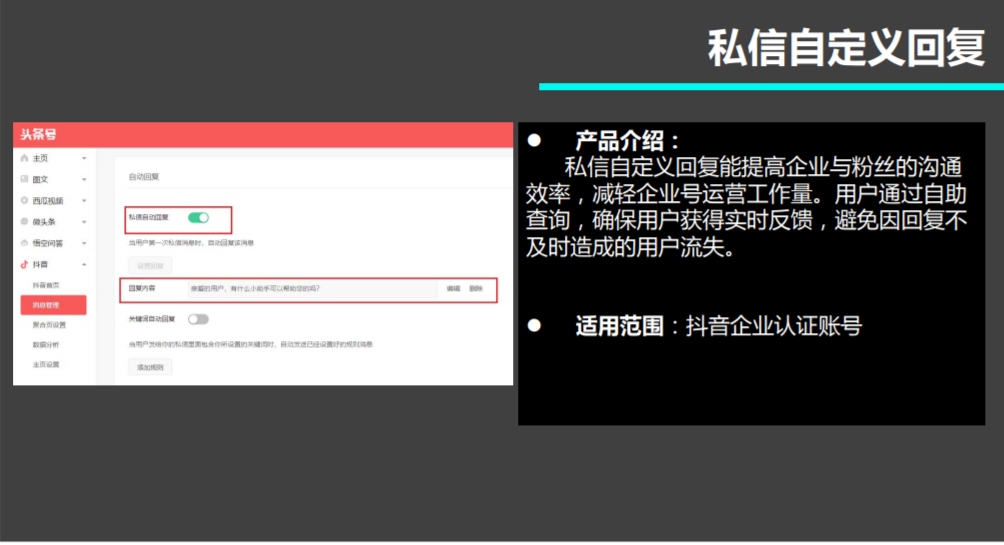Click the 自动回复 section heading

(x=143, y=177)
